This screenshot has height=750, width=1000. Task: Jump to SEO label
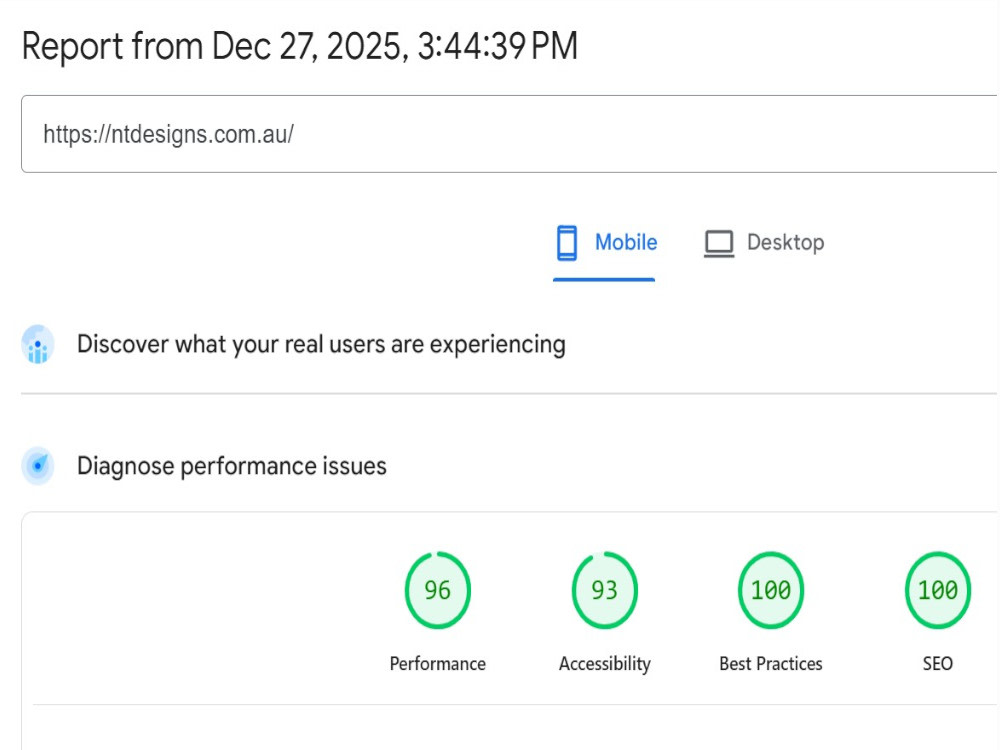pos(938,664)
